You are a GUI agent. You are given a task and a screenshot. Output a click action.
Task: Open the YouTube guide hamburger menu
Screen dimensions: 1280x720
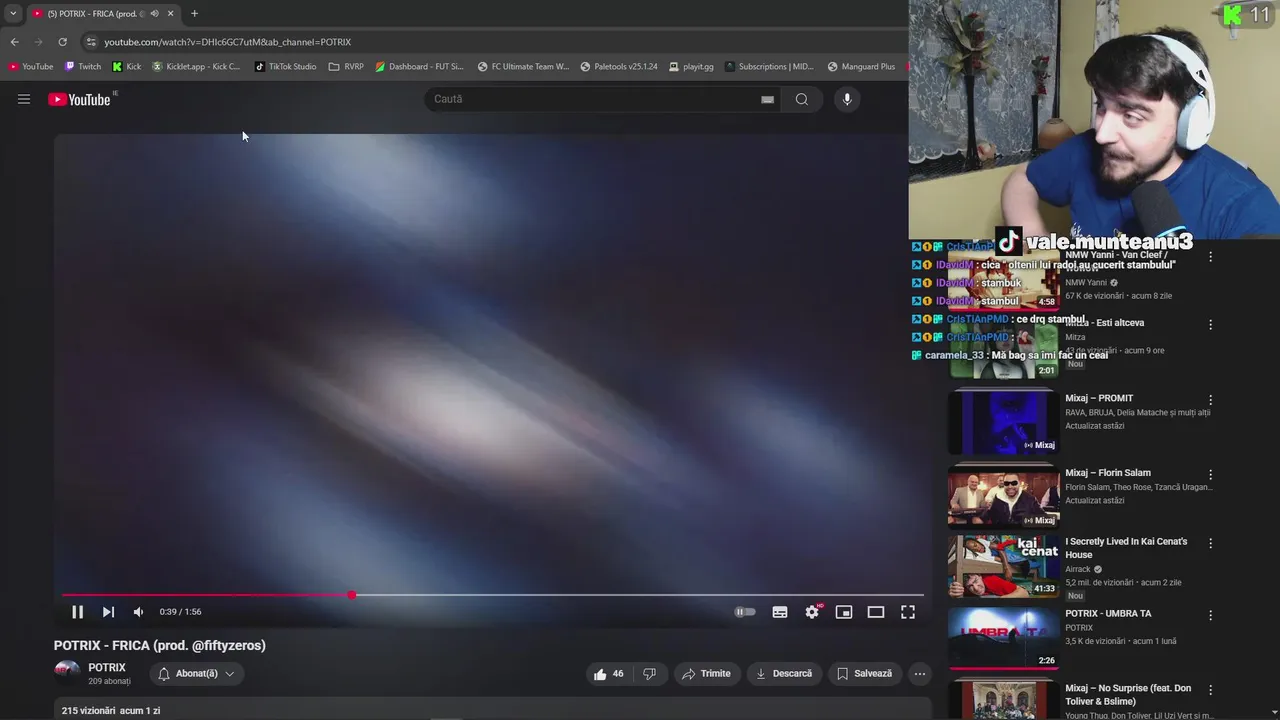point(24,99)
